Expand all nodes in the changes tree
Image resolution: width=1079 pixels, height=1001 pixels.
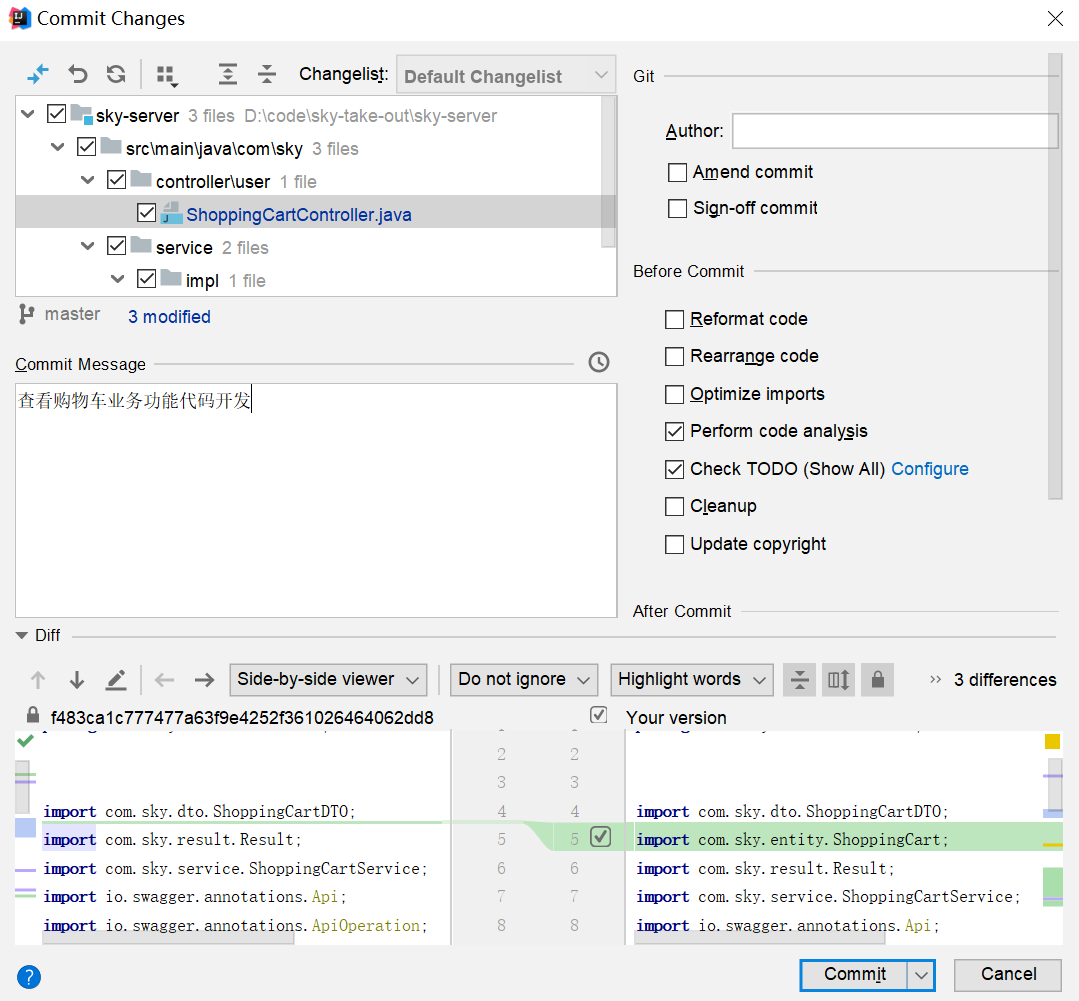pyautogui.click(x=228, y=74)
